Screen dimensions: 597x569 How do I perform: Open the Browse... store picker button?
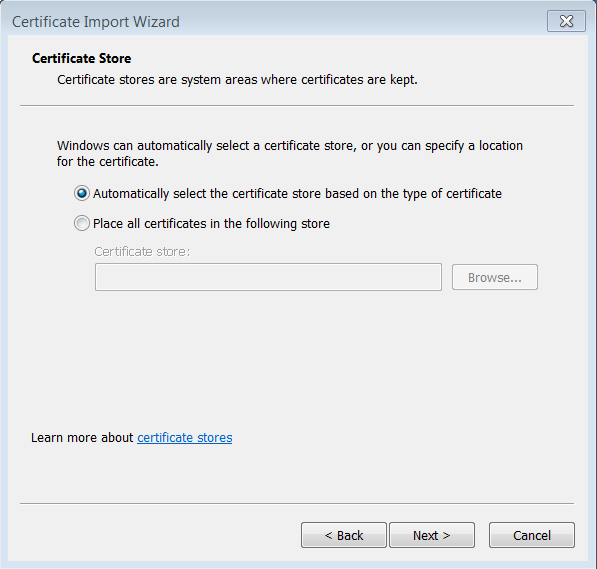pyautogui.click(x=495, y=277)
